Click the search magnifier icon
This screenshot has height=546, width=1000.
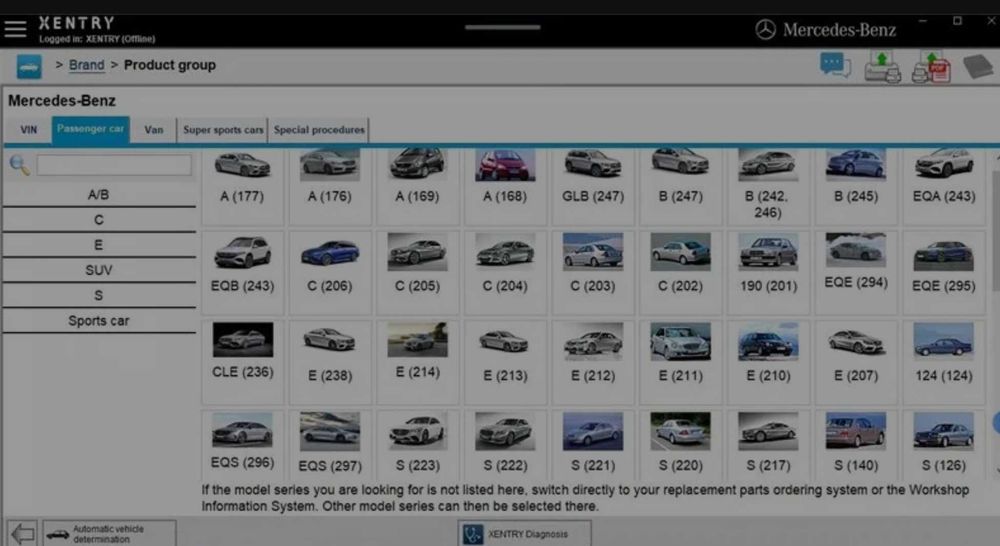[x=20, y=165]
